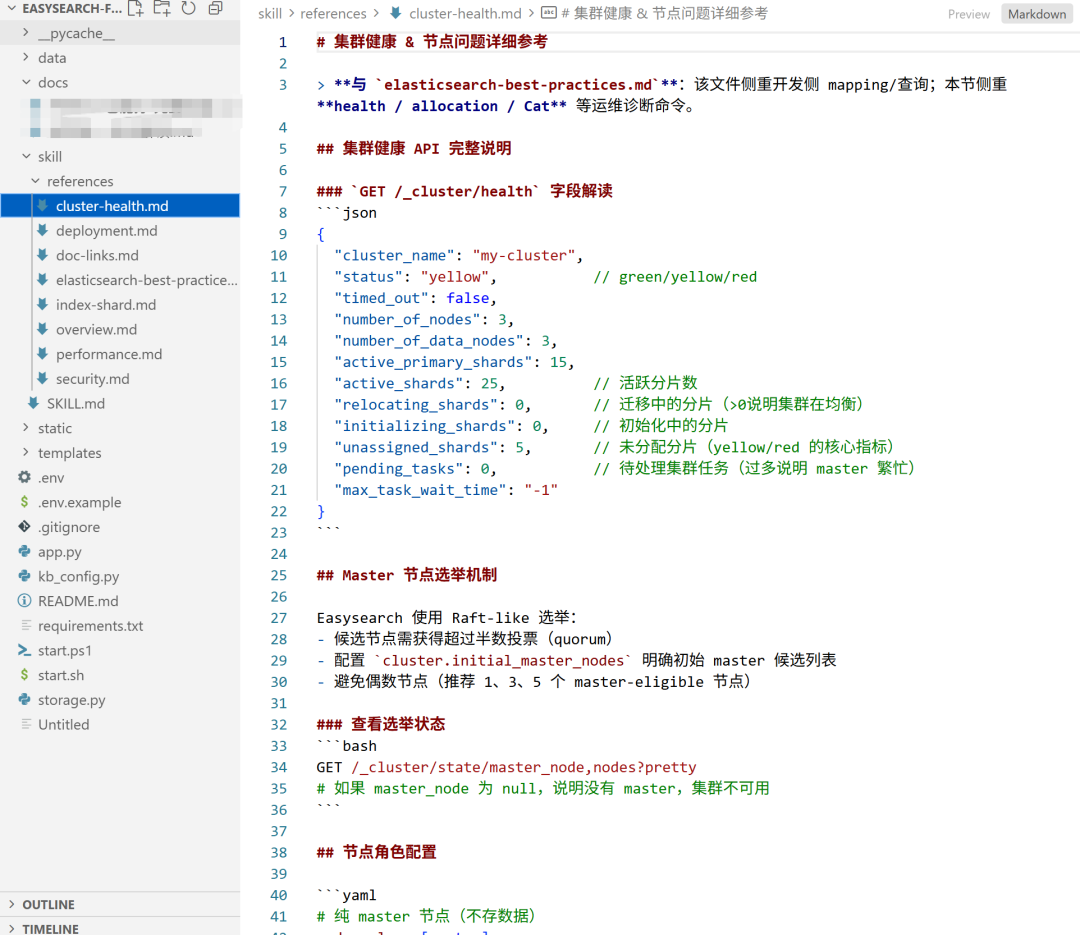Click the file icon beside Untitled
This screenshot has height=935, width=1080.
click(26, 724)
